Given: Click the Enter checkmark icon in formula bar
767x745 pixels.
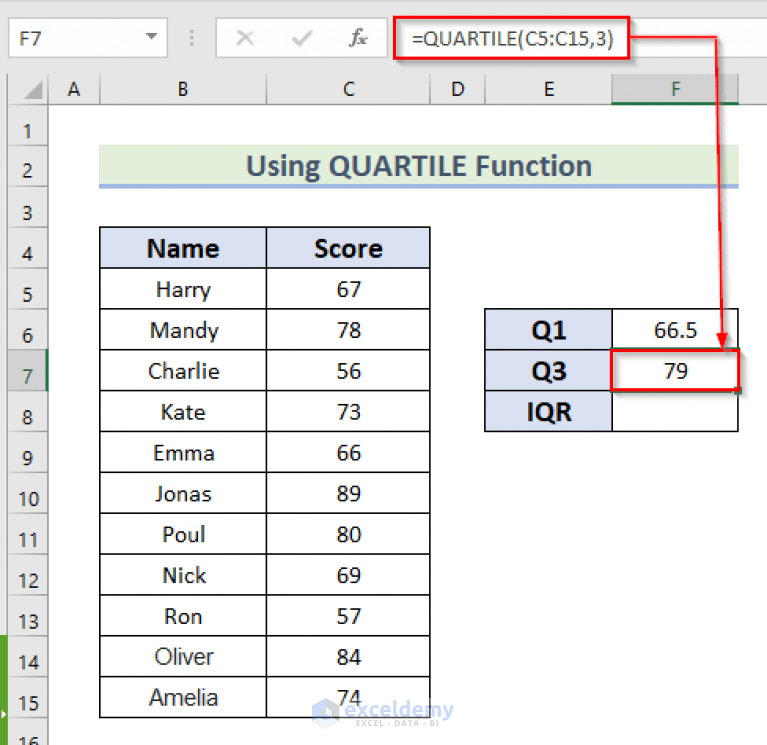Looking at the screenshot, I should (x=302, y=38).
